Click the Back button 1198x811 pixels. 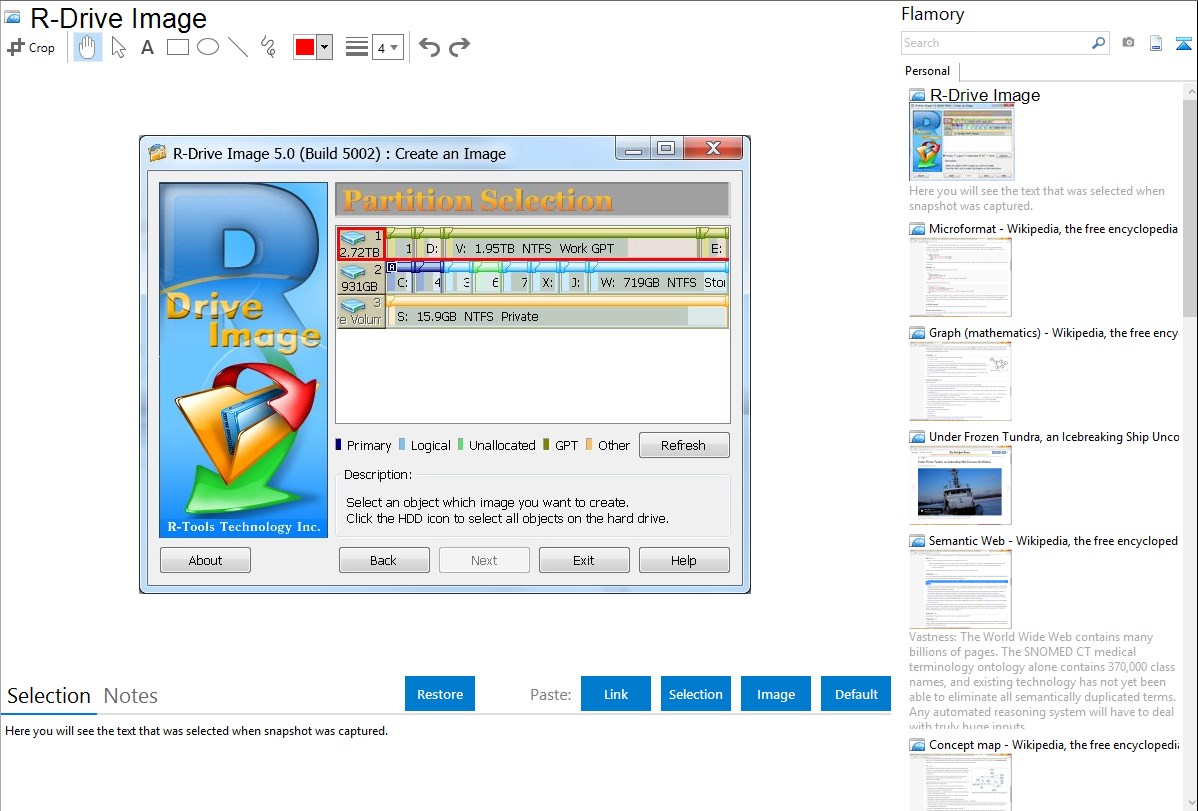click(x=384, y=560)
